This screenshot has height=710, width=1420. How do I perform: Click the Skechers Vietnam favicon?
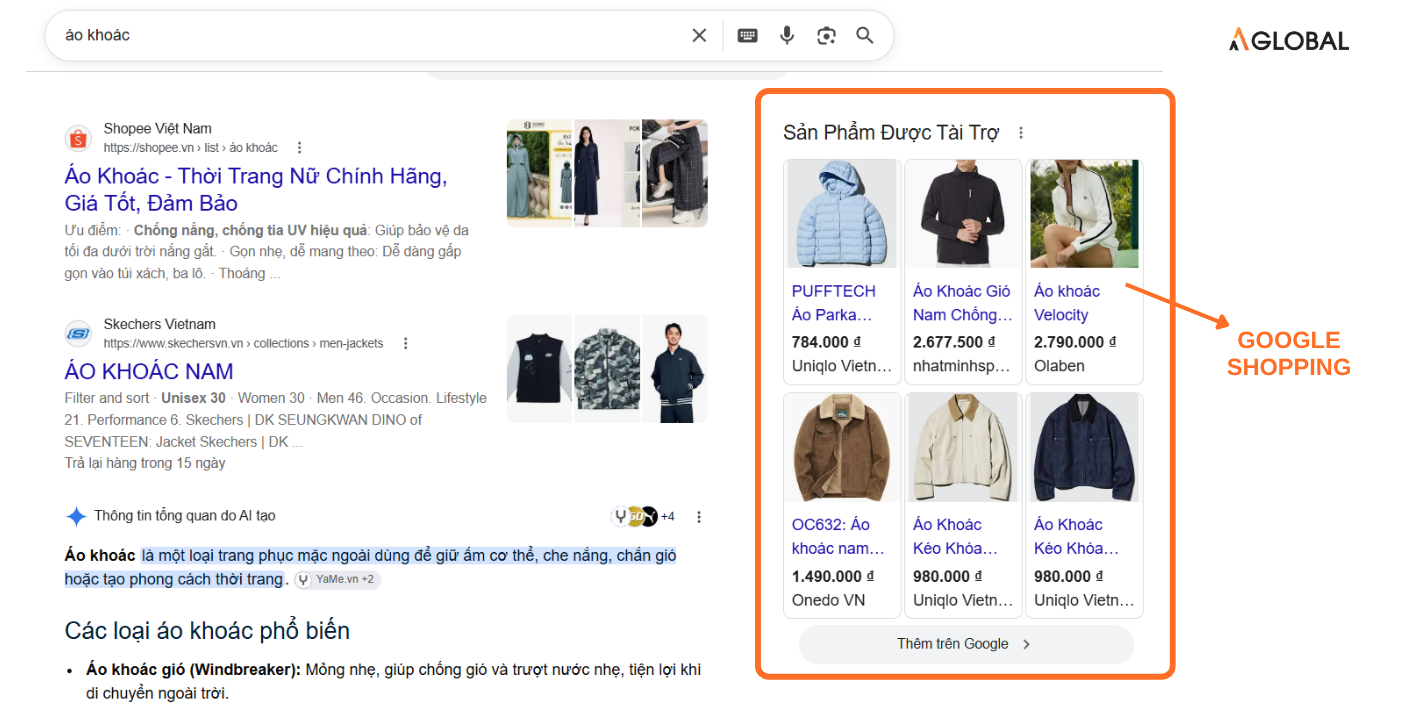pos(78,334)
